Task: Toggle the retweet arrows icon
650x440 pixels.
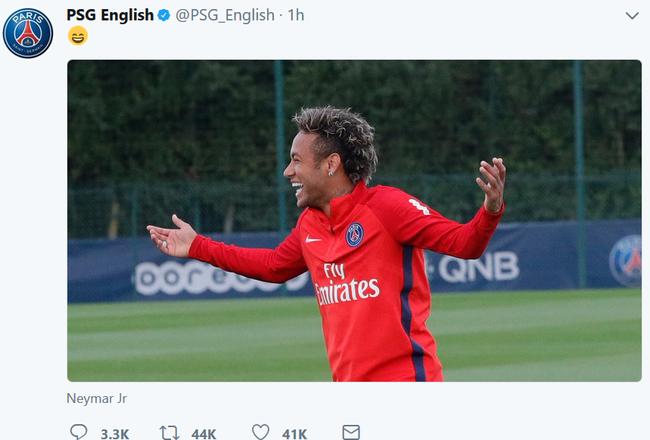Action: pyautogui.click(x=170, y=433)
